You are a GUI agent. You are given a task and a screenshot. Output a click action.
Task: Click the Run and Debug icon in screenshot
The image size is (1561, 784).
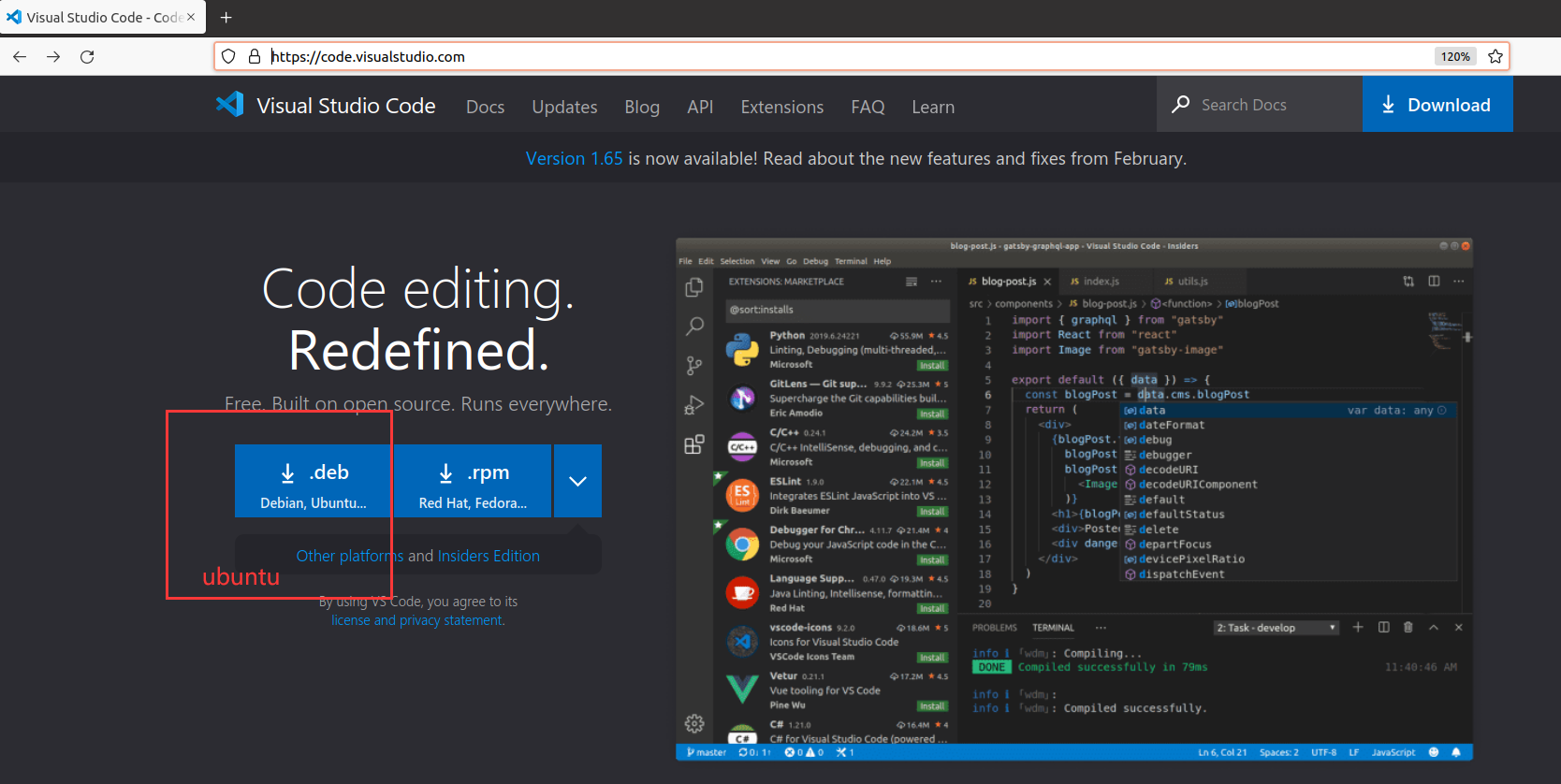(694, 405)
